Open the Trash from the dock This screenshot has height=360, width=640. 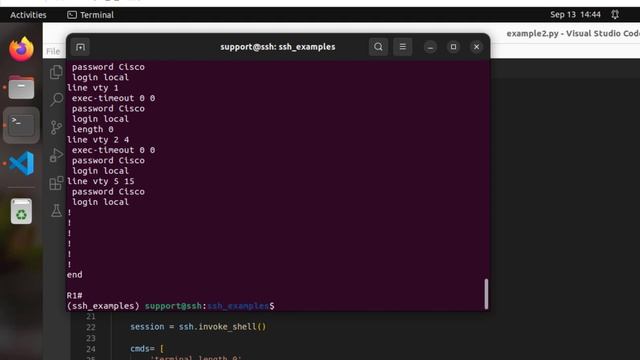tap(21, 211)
